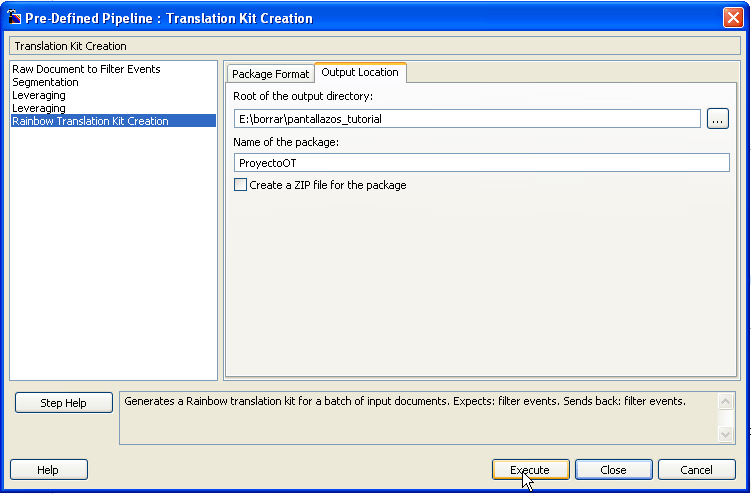The image size is (751, 494).
Task: Click the description box scroll up arrow
Action: [x=726, y=400]
